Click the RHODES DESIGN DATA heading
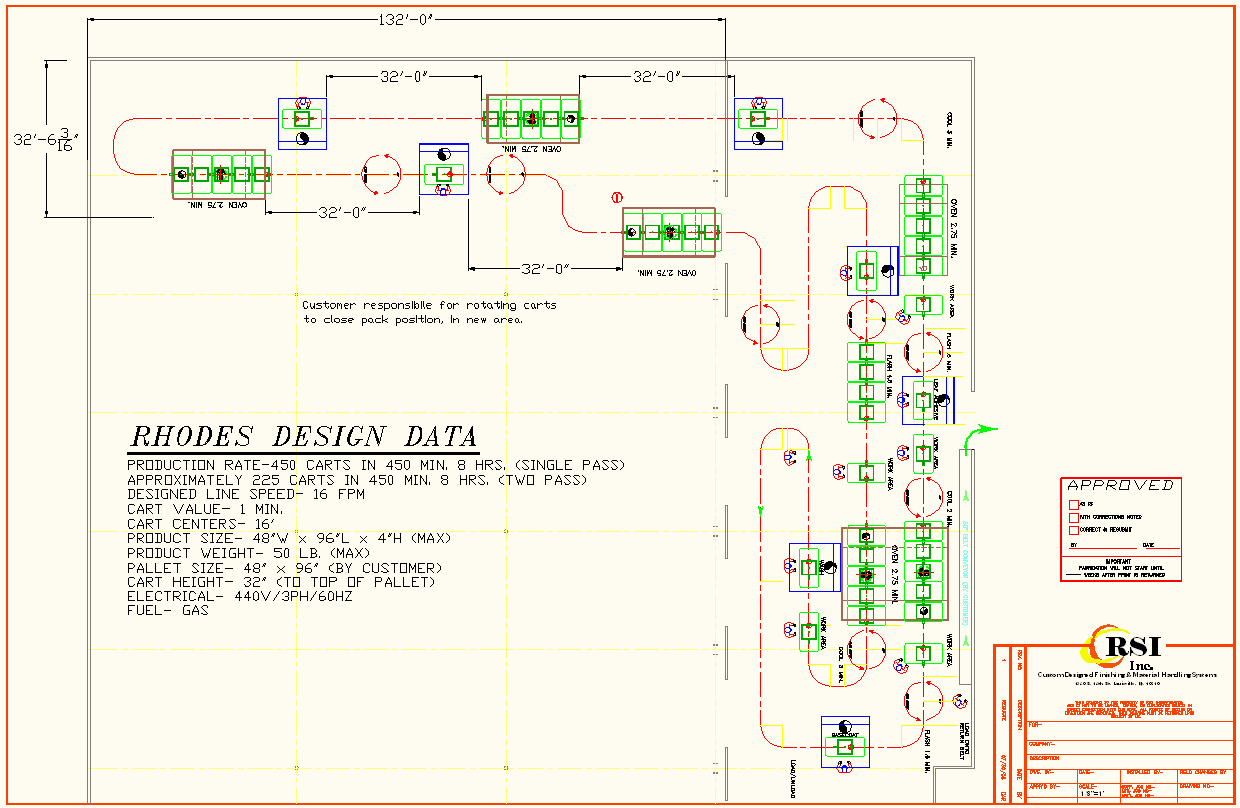Viewport: 1240px width, 808px height. click(x=304, y=437)
